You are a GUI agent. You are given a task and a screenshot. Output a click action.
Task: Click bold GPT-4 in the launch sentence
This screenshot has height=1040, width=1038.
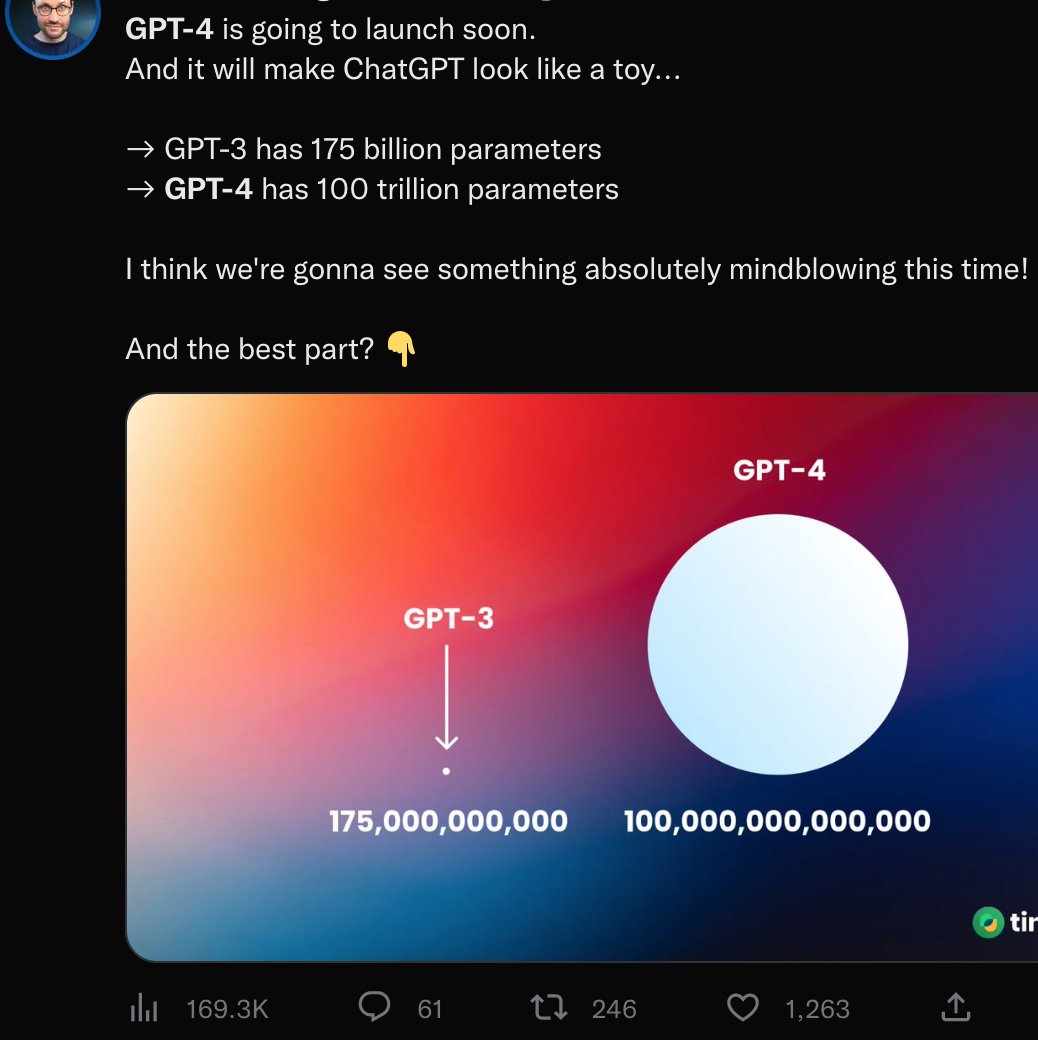(169, 29)
